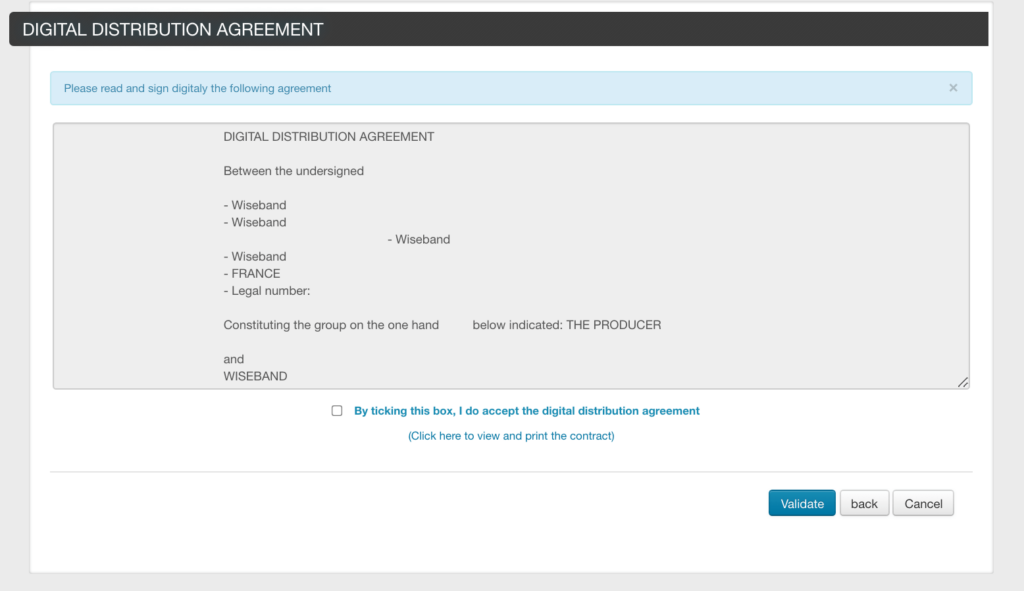Place cursor on 'Between the undersigned' line
This screenshot has height=591, width=1024.
coord(293,171)
